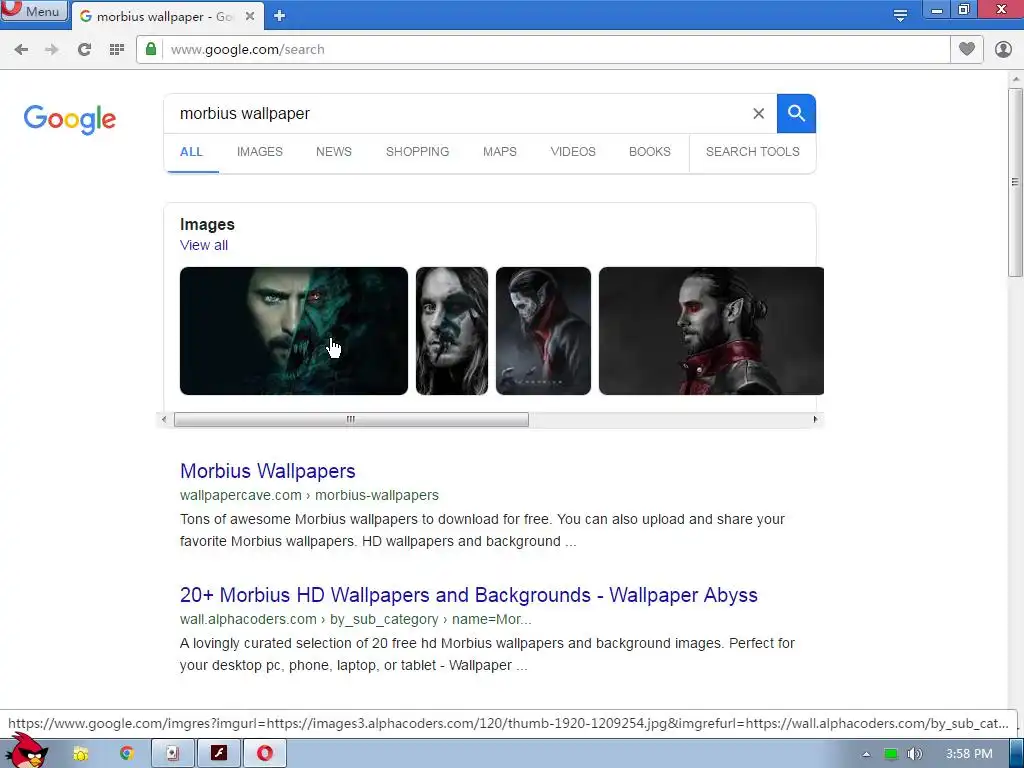Open the Angry Birds Start button
This screenshot has height=768, width=1024.
coord(27,751)
